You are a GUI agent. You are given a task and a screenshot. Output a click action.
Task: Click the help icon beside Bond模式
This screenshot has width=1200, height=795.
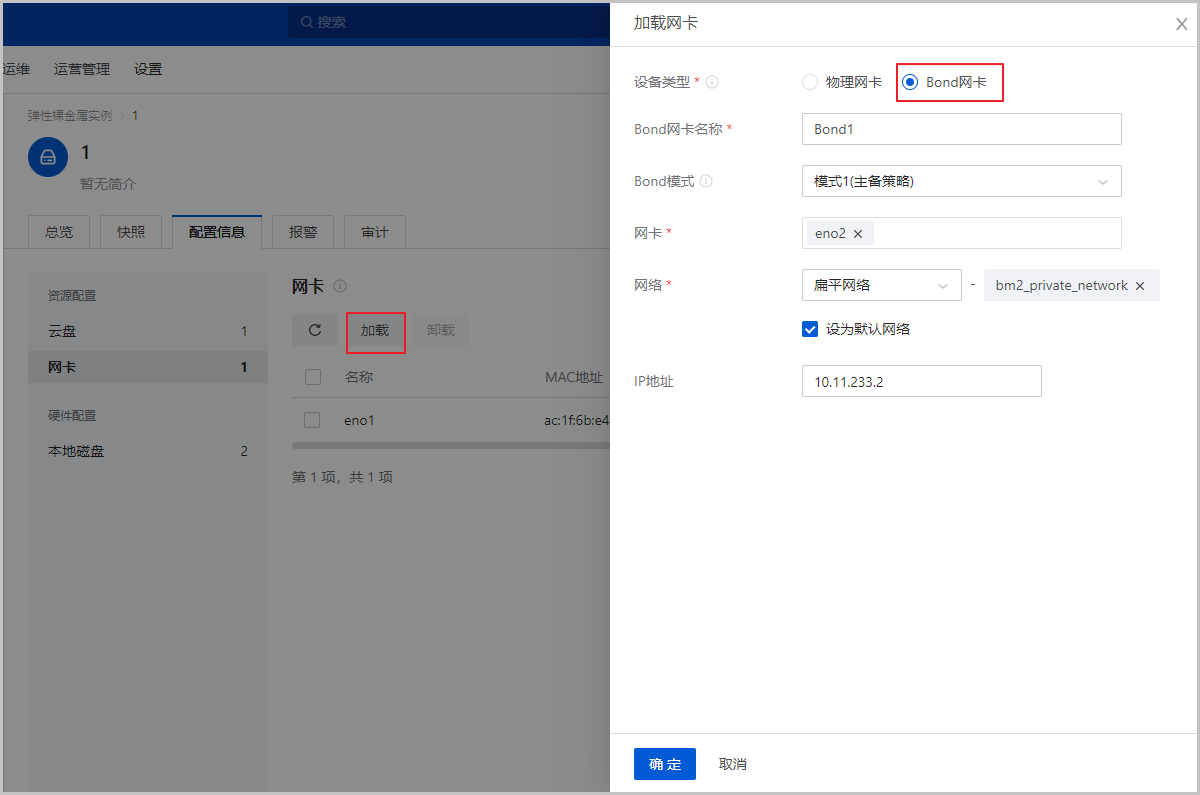(706, 182)
